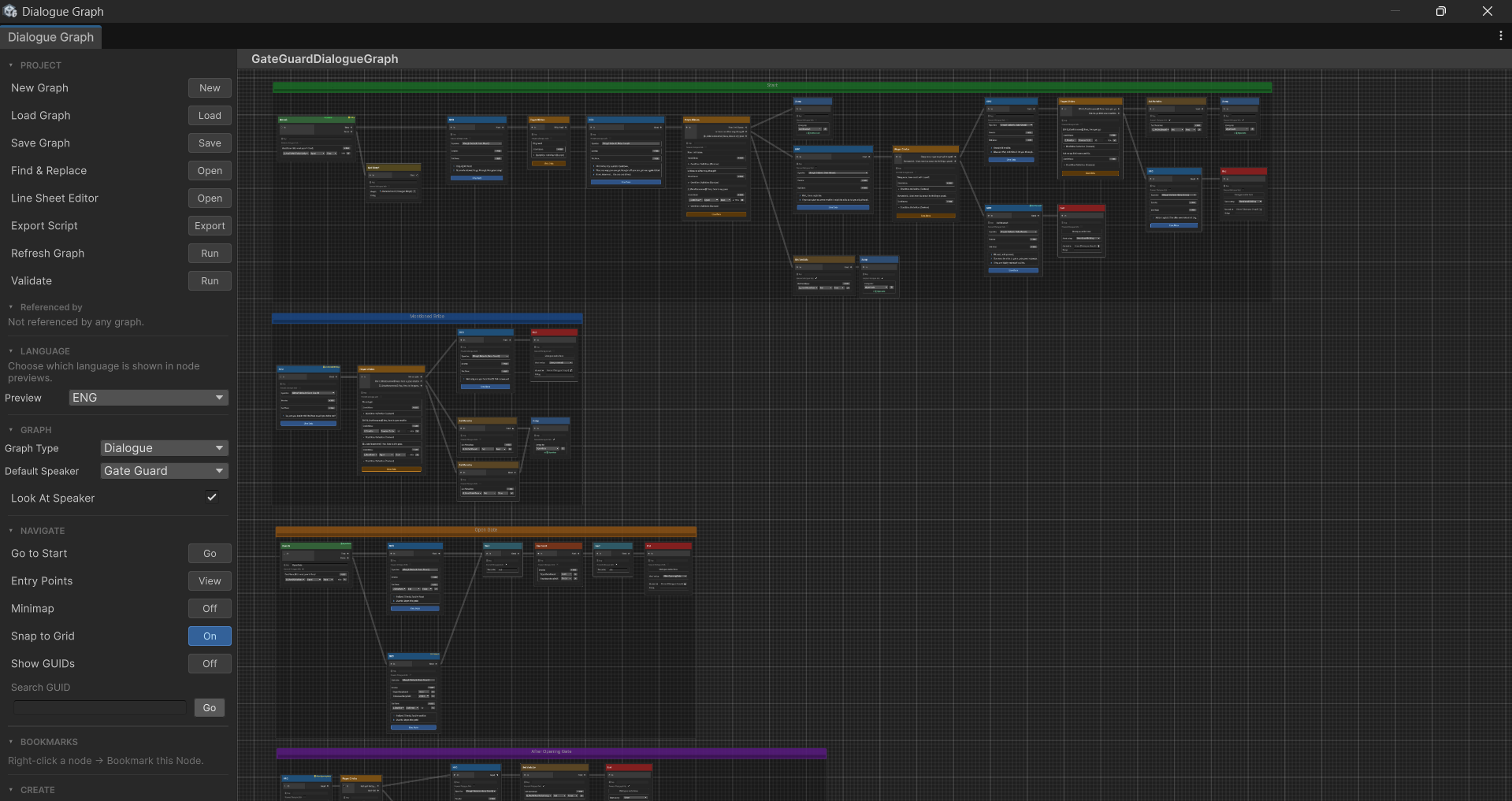Open the Line Sheet Editor
The image size is (1512, 801).
[x=210, y=198]
